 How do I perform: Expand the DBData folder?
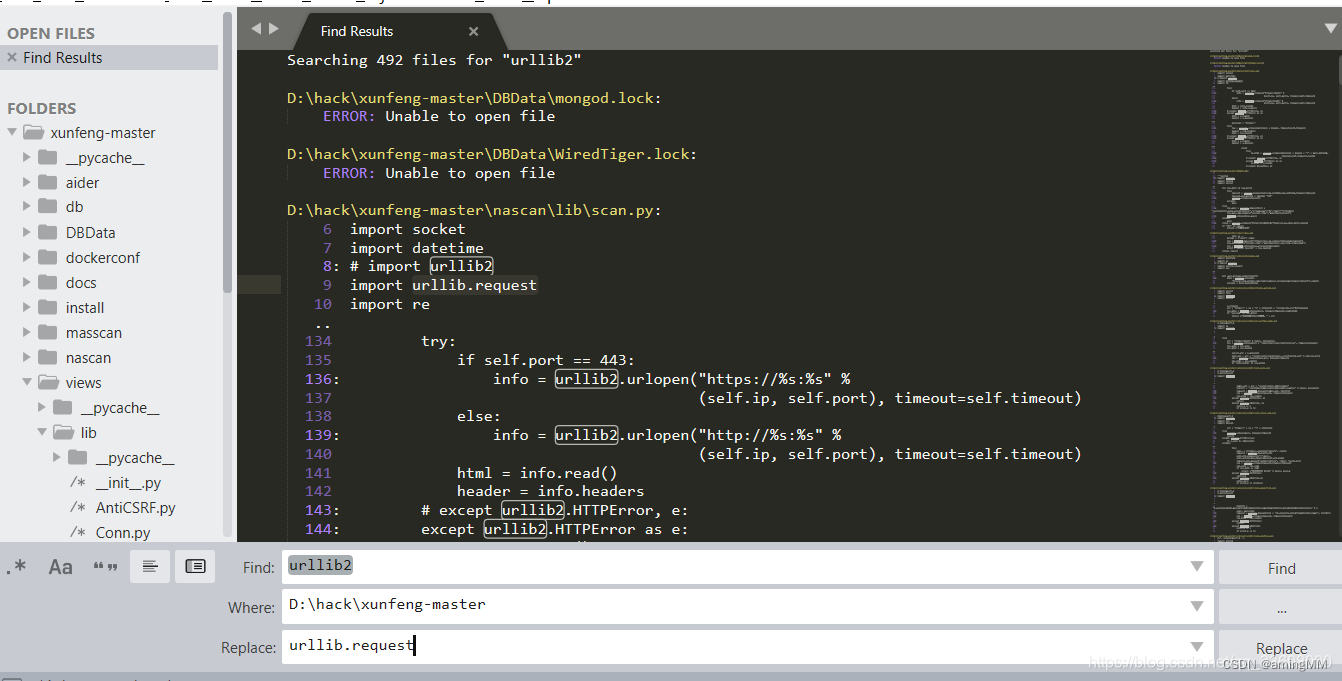click(x=27, y=233)
